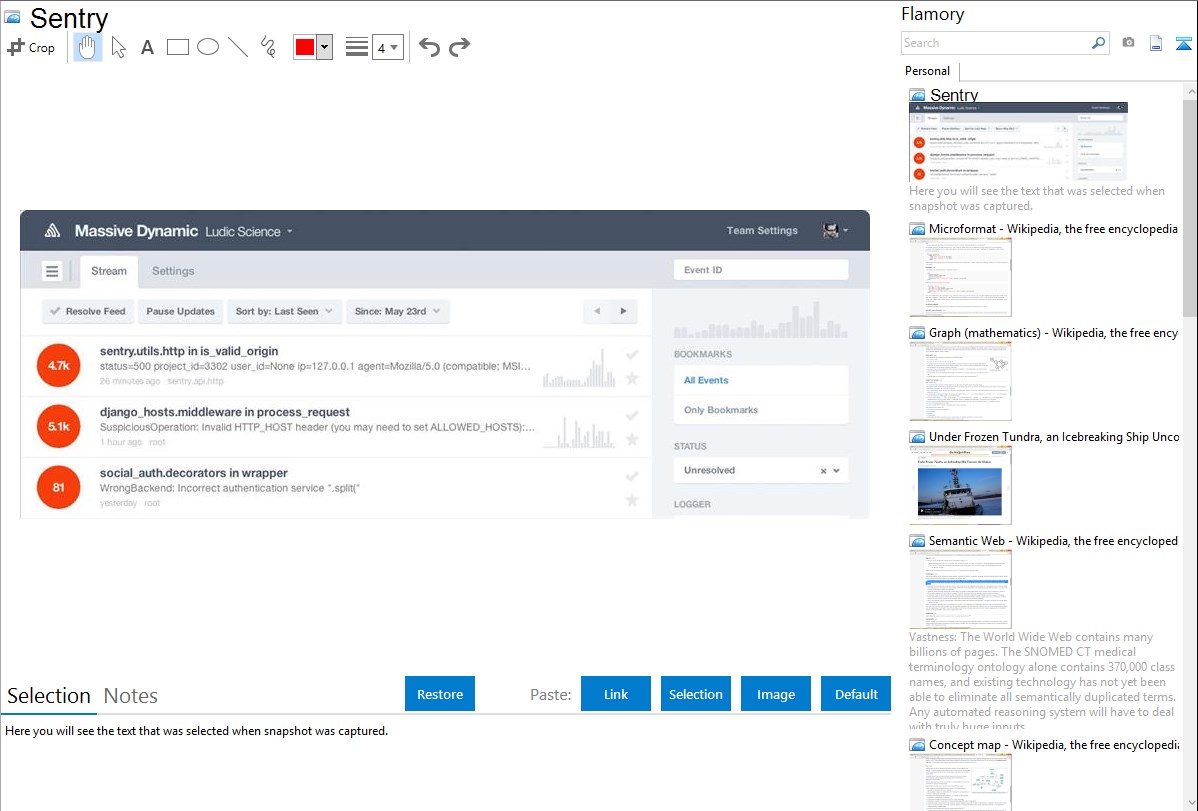Undo the last annotation

click(x=429, y=47)
